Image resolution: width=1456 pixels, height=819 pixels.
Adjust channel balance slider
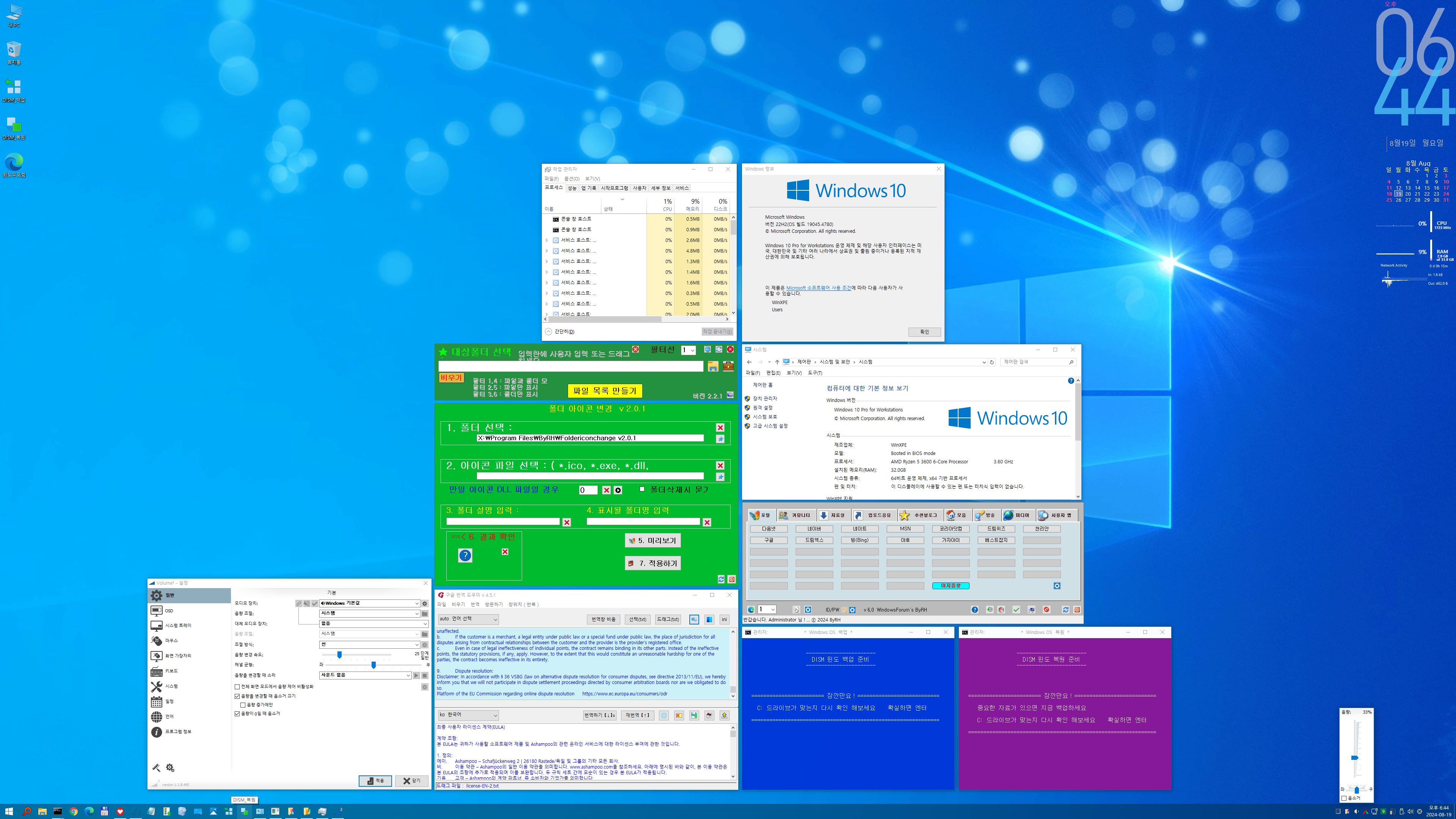point(374,665)
